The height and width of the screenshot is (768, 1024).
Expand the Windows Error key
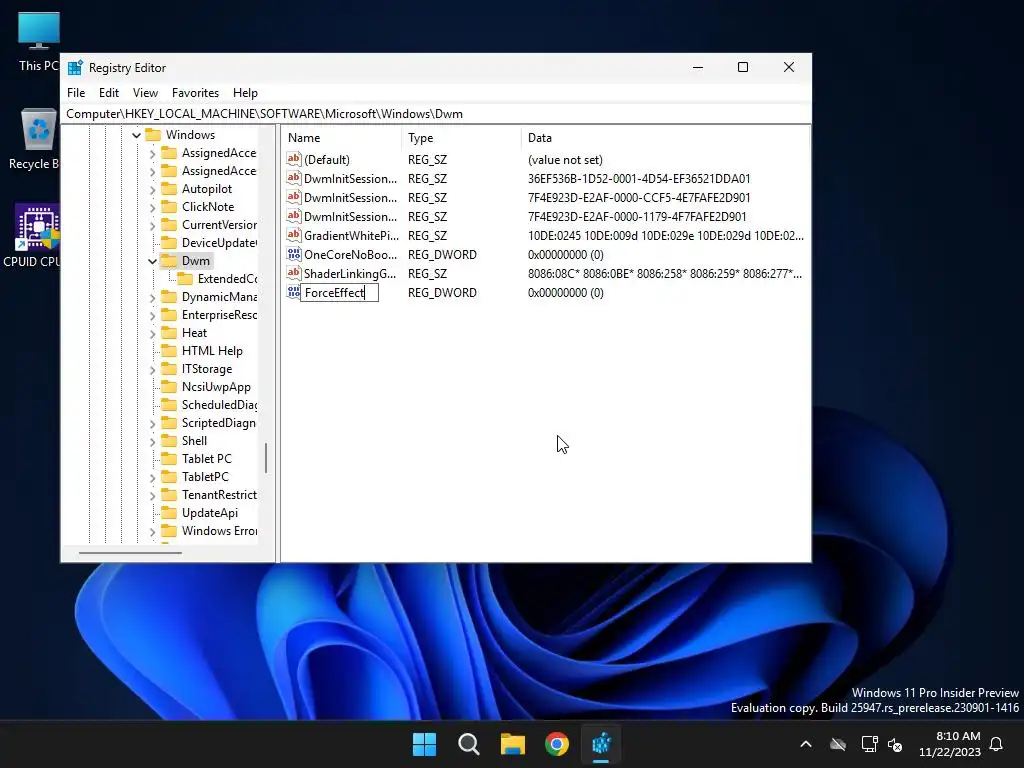(153, 532)
